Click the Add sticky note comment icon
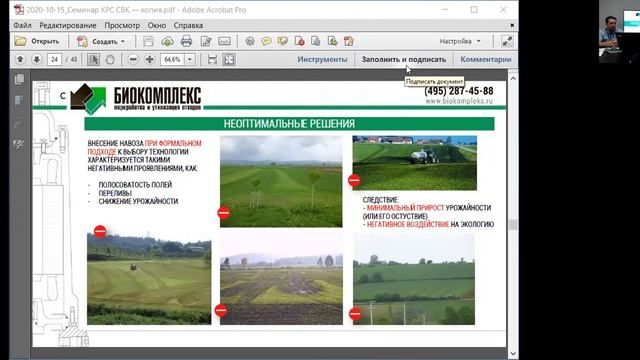This screenshot has height=360, width=640. click(x=267, y=41)
